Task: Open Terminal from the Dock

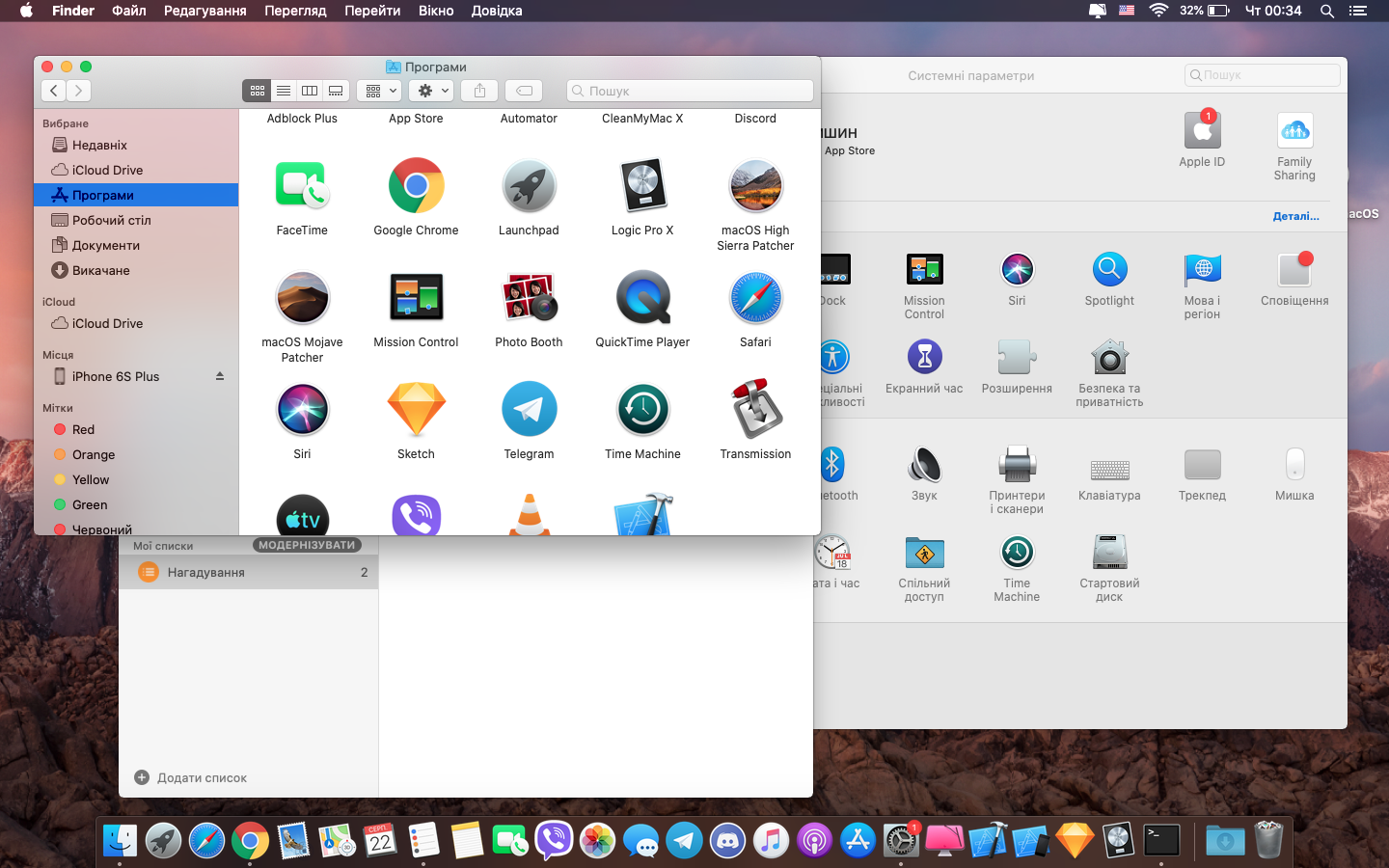Action: pyautogui.click(x=1161, y=840)
